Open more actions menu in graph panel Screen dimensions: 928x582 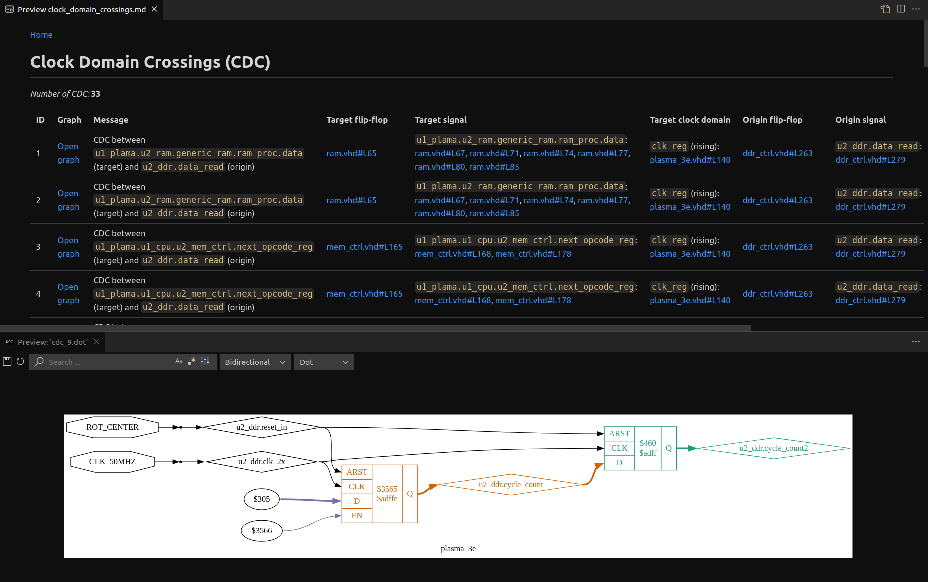[x=915, y=342]
